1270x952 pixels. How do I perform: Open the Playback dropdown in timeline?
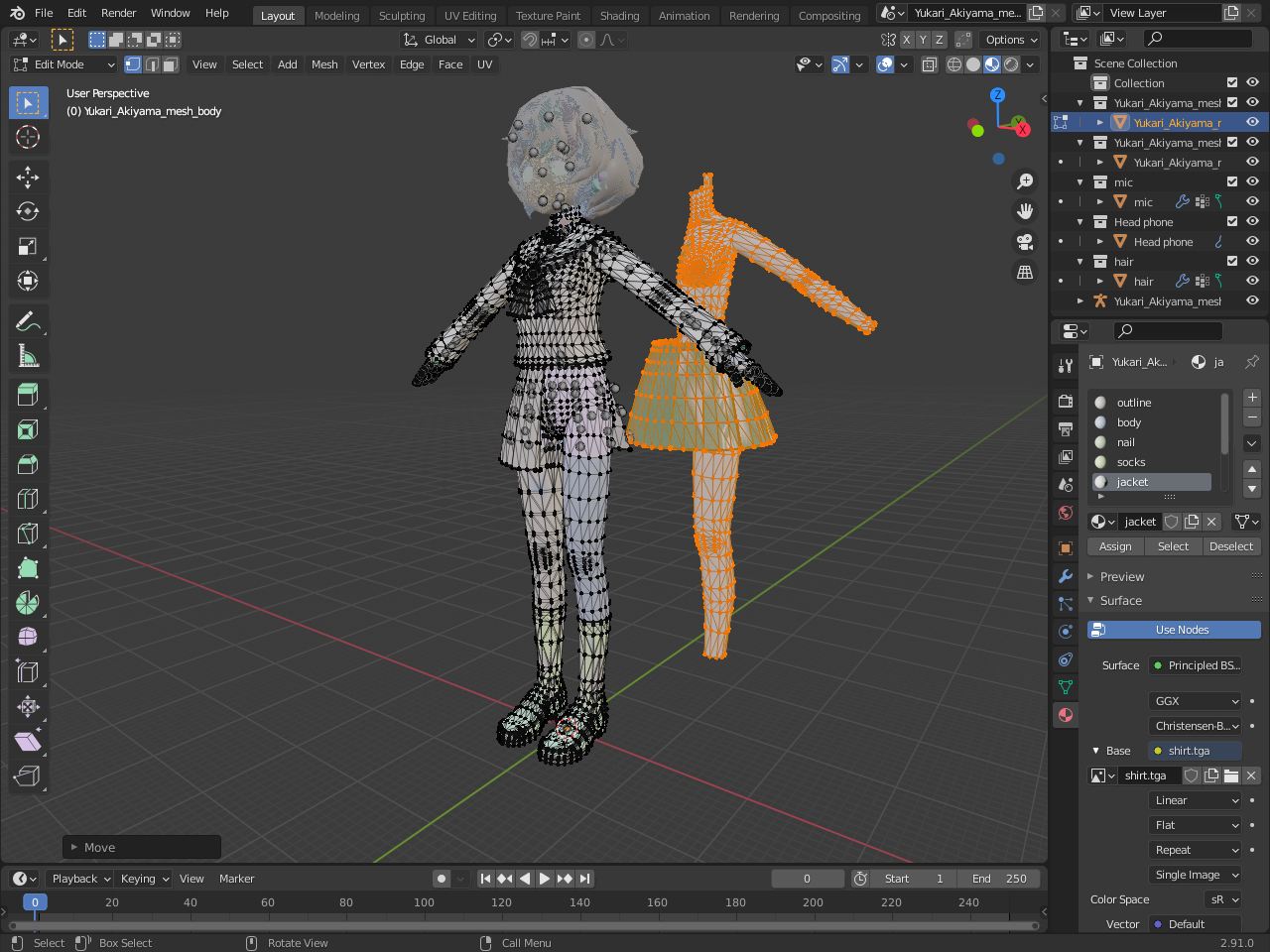point(79,879)
